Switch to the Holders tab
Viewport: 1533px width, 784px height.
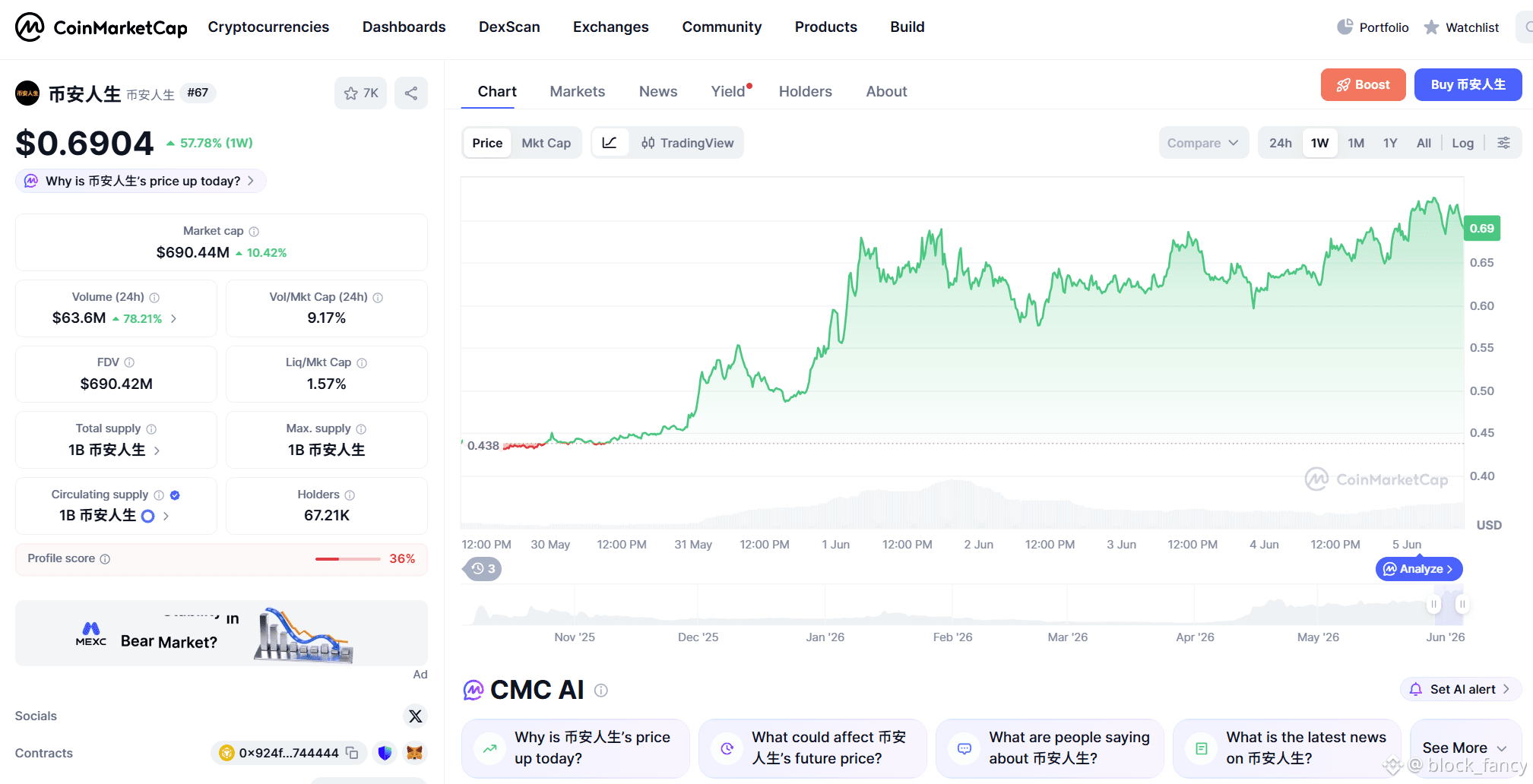pyautogui.click(x=805, y=91)
